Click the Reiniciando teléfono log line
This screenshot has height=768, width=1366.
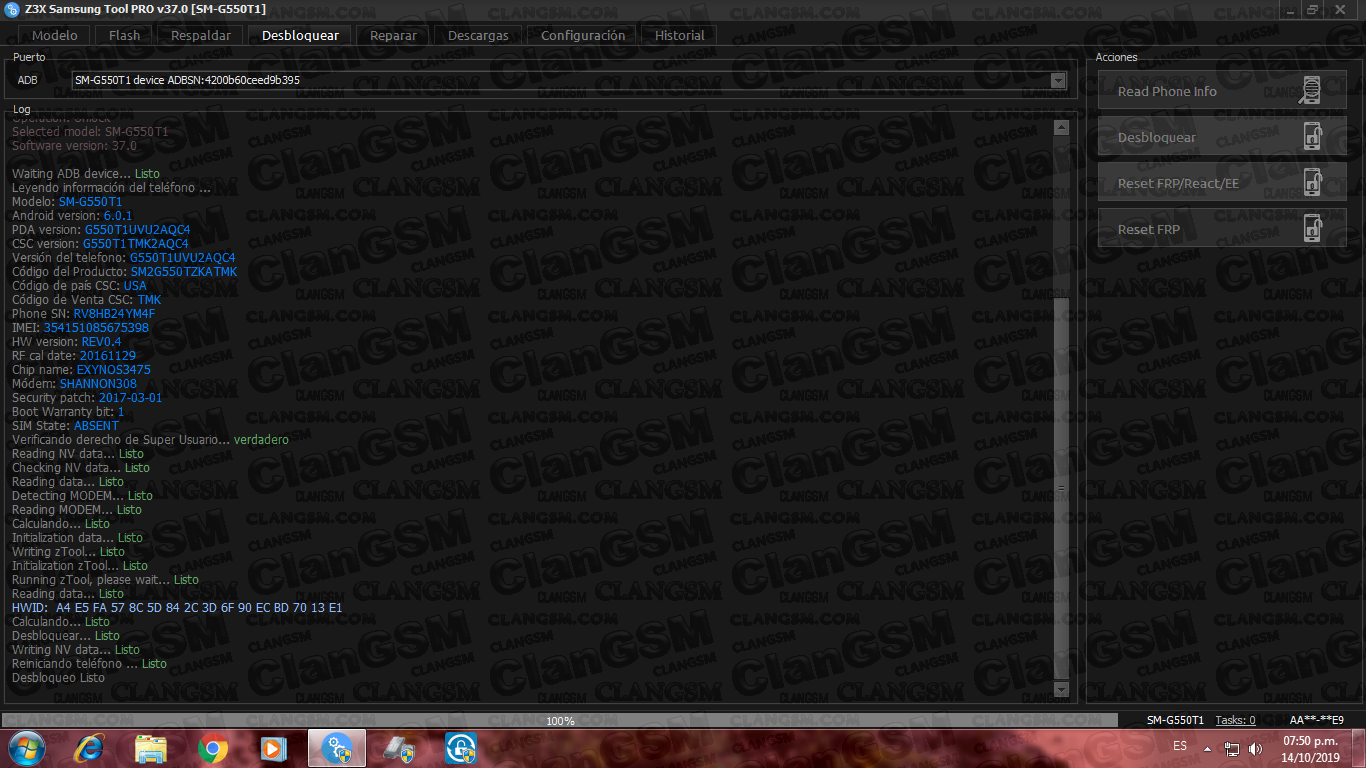coord(89,664)
